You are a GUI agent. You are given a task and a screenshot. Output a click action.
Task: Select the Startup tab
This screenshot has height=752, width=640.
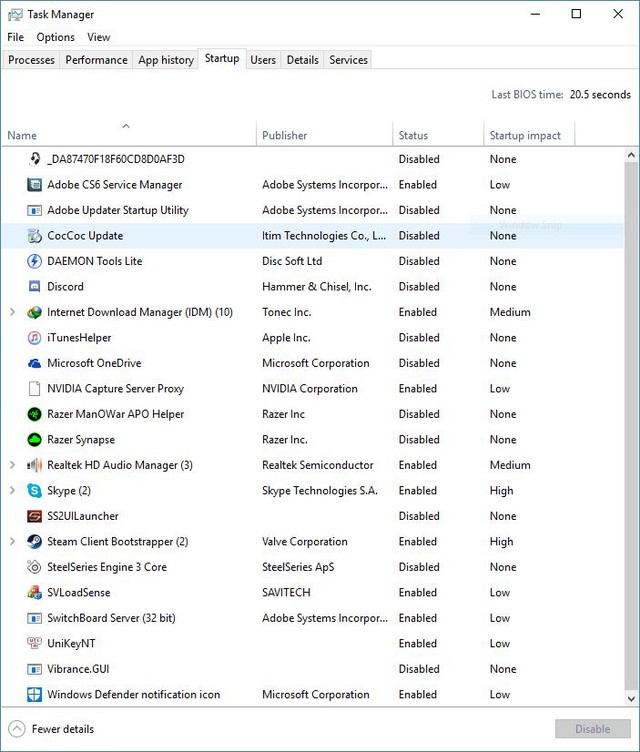222,59
